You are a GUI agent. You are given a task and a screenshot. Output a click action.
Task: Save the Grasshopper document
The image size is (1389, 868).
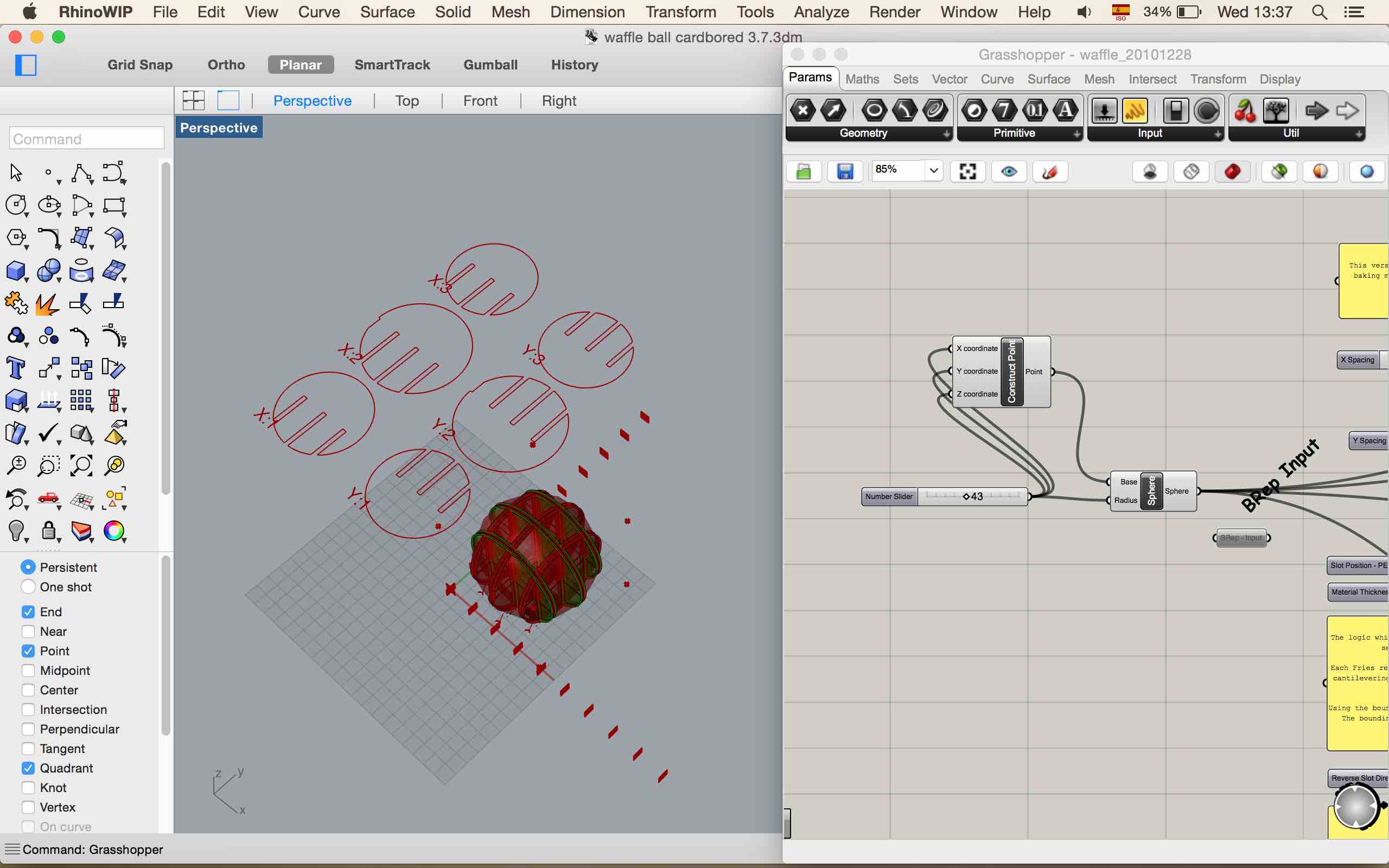845,171
